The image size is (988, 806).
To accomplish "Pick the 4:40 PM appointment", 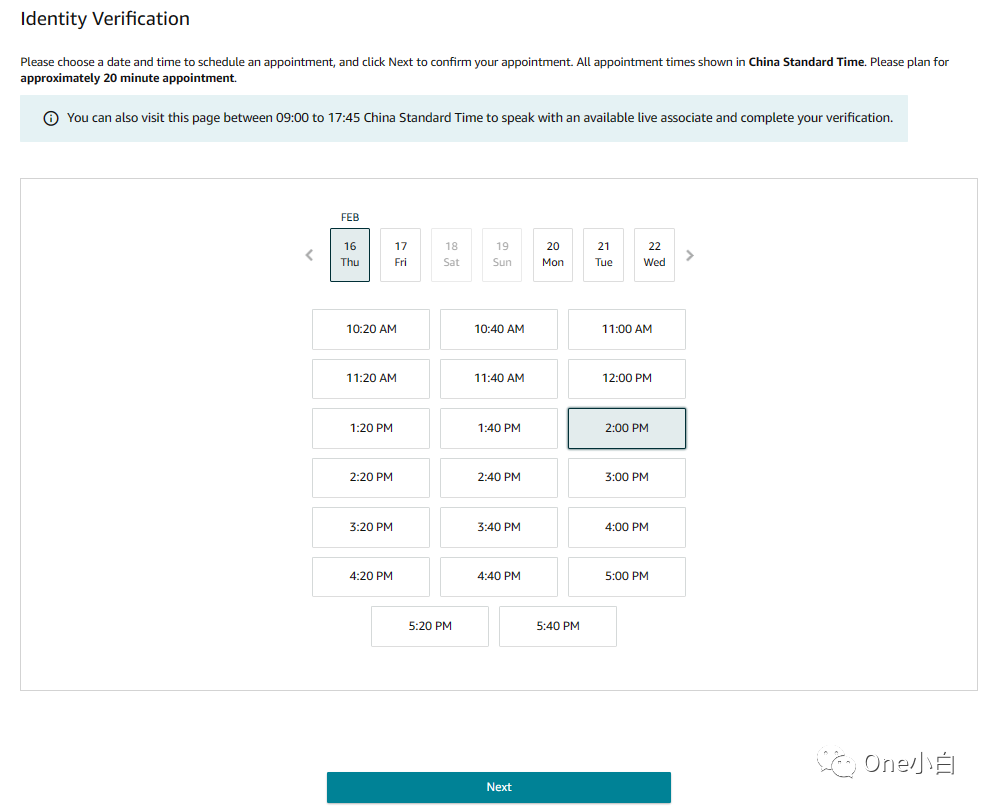I will pos(499,576).
